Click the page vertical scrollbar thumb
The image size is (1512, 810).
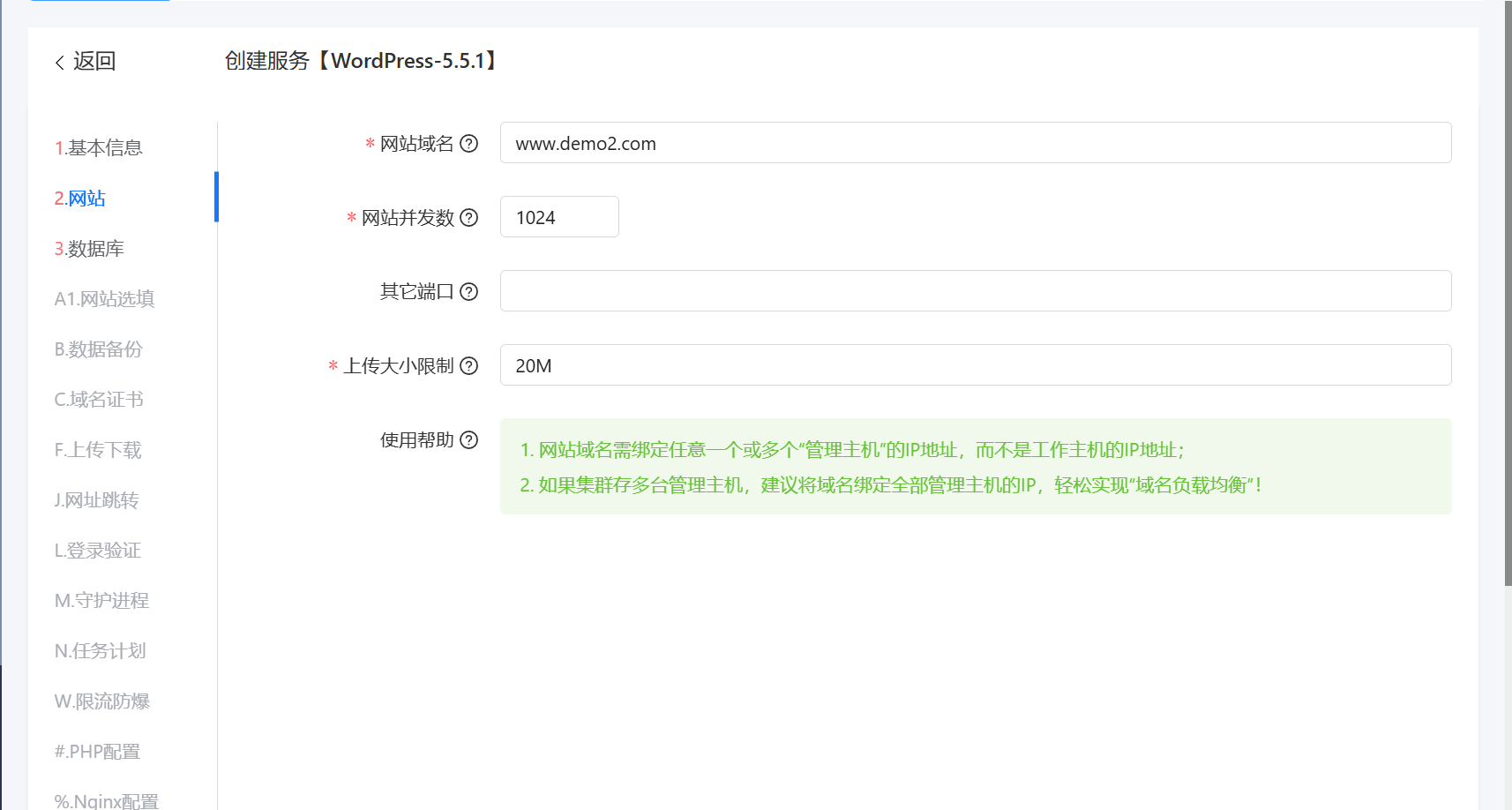point(1508,293)
